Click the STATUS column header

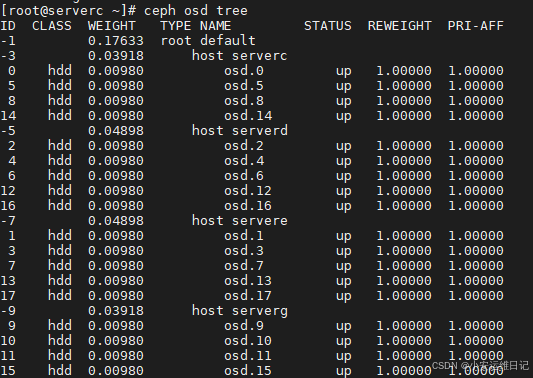(328, 26)
